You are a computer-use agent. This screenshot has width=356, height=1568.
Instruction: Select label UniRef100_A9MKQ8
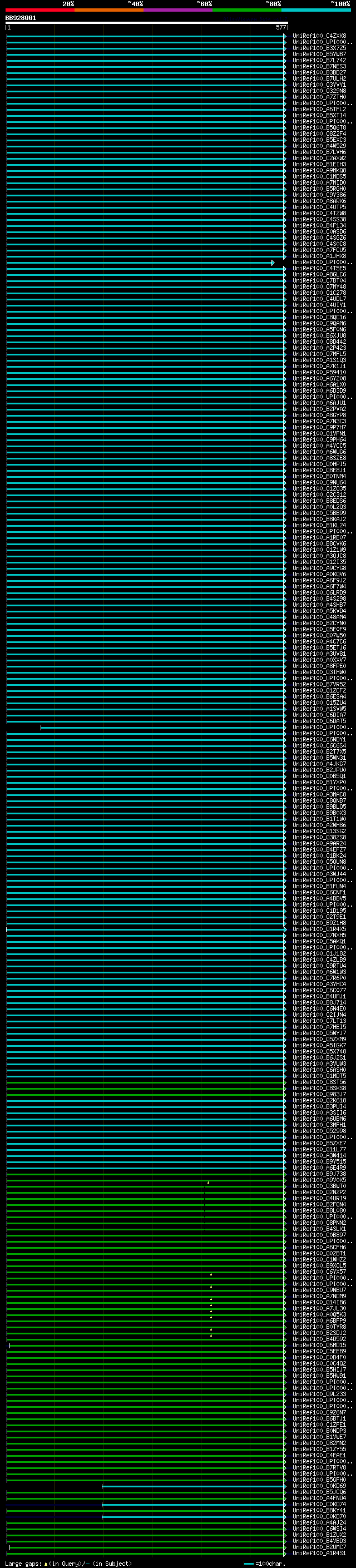click(319, 170)
